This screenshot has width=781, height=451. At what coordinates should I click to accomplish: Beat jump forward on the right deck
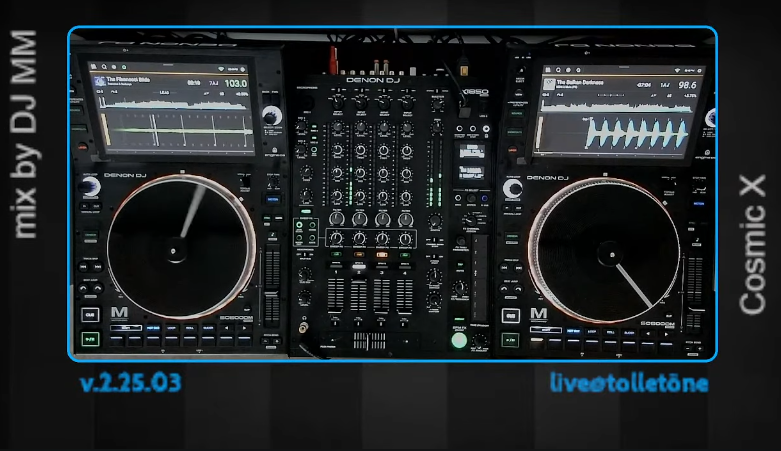(518, 289)
